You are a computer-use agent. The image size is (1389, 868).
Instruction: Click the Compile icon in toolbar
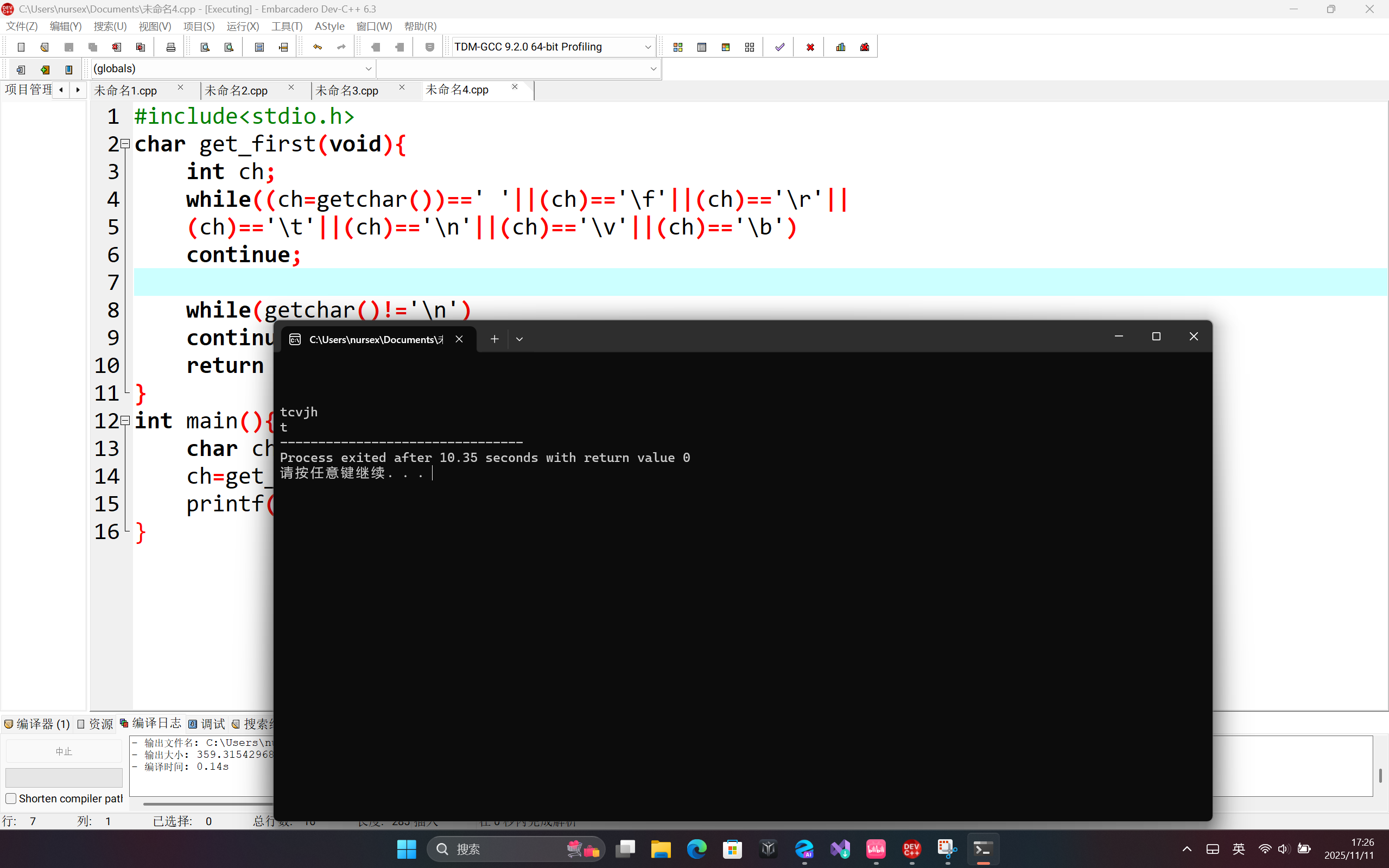pyautogui.click(x=678, y=47)
